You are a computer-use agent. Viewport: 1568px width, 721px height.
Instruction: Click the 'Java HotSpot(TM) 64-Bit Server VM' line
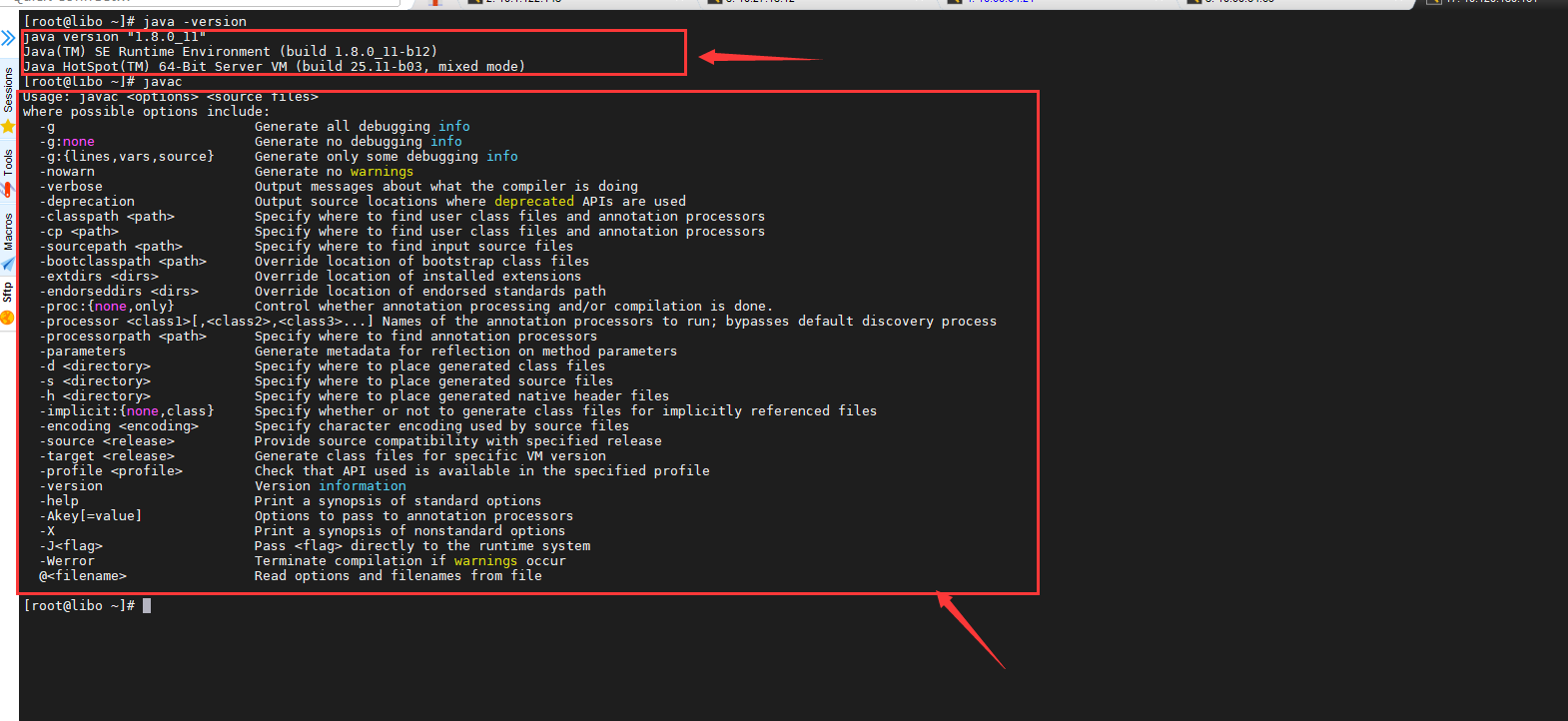pos(275,67)
